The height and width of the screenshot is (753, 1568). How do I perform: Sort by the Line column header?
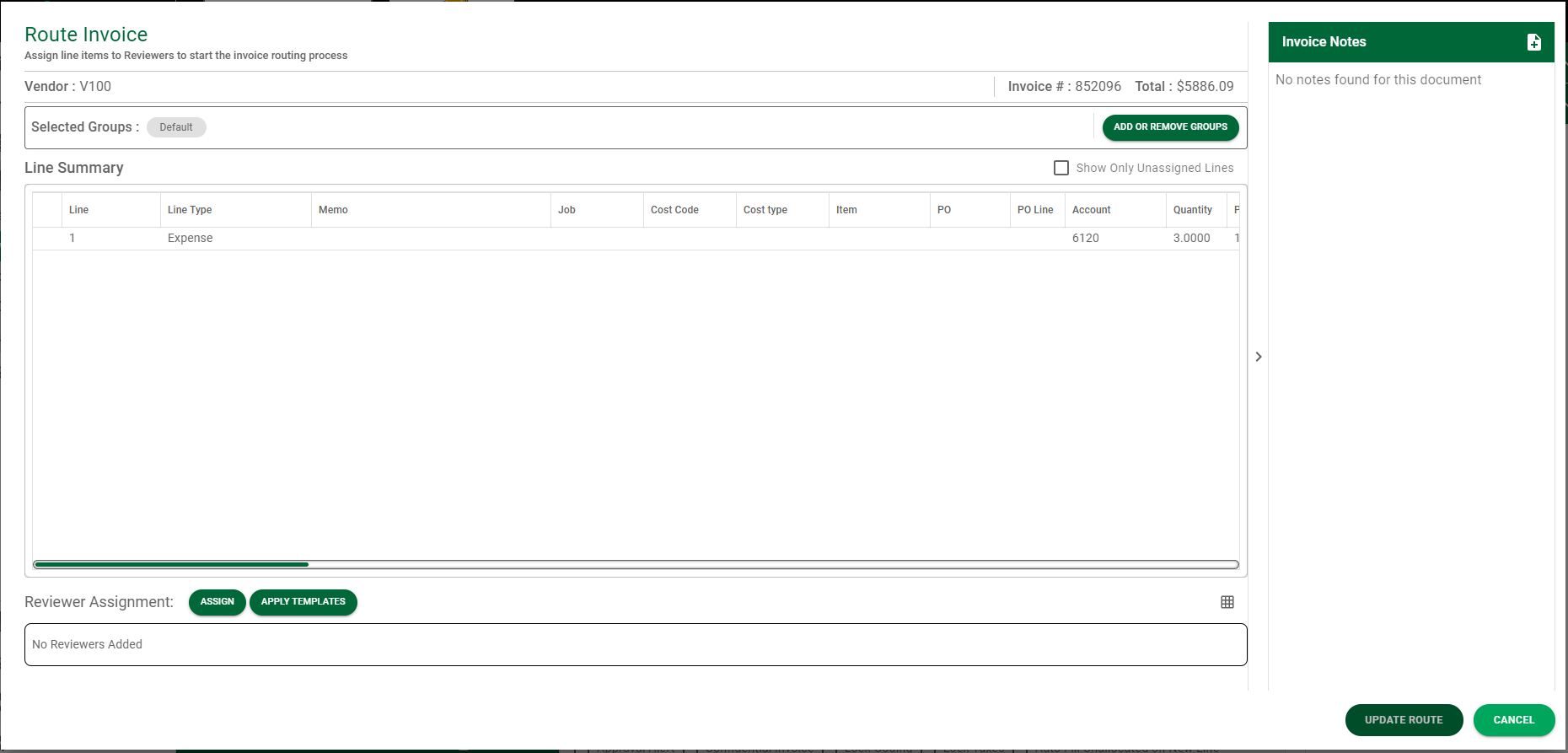[x=110, y=210]
